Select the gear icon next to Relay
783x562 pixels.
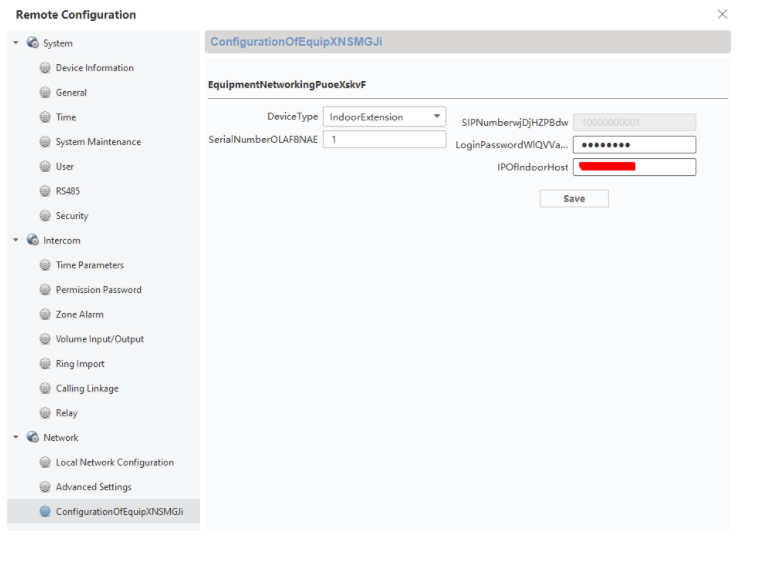pyautogui.click(x=45, y=413)
